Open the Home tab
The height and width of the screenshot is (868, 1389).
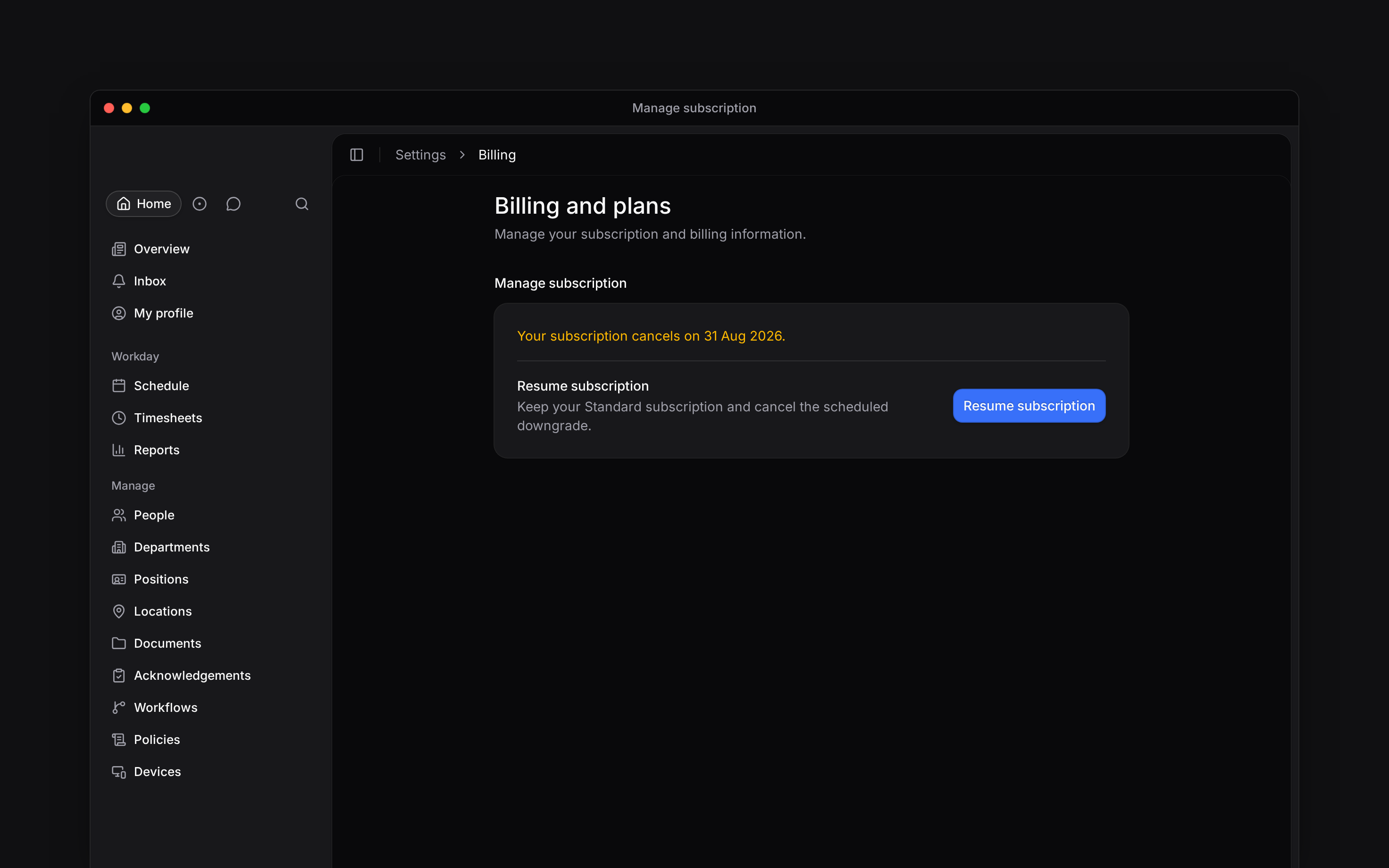(x=143, y=204)
